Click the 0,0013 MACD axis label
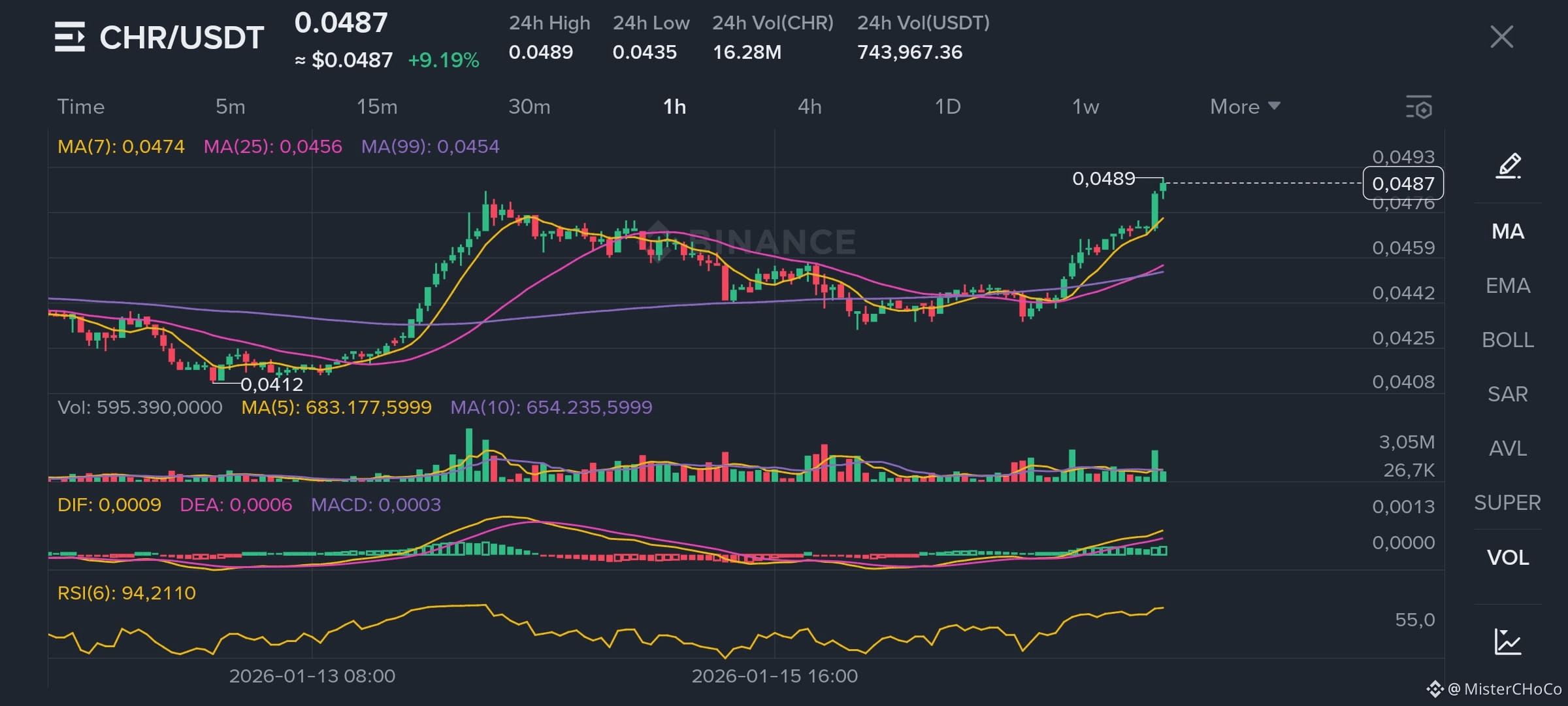Screen dimensions: 1568x706 (1403, 507)
